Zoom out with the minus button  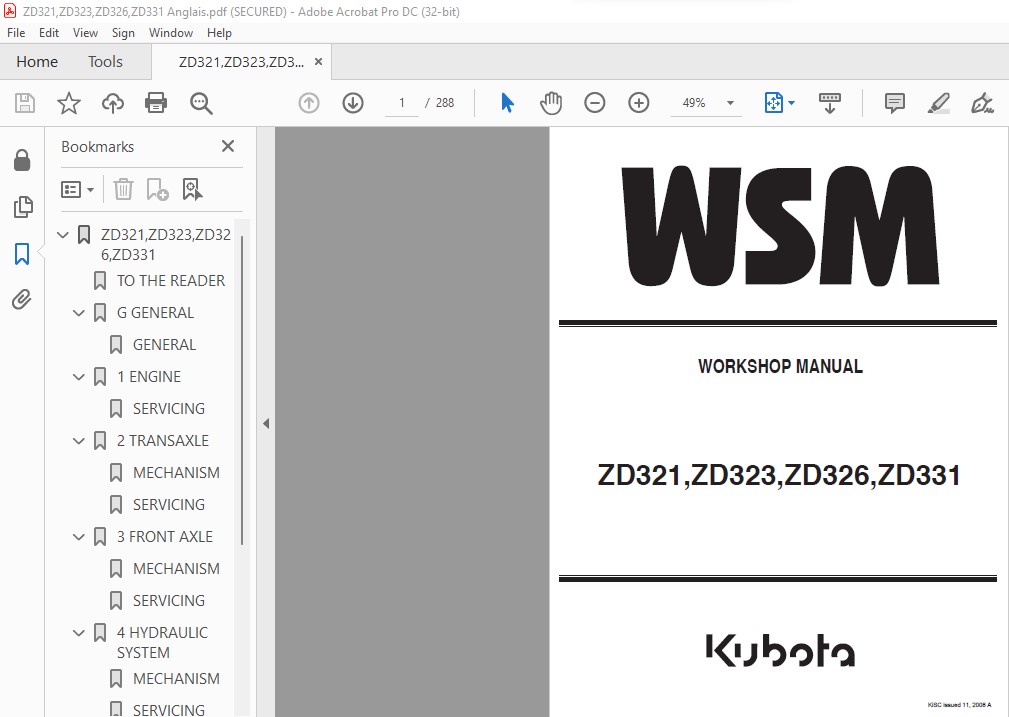(595, 103)
